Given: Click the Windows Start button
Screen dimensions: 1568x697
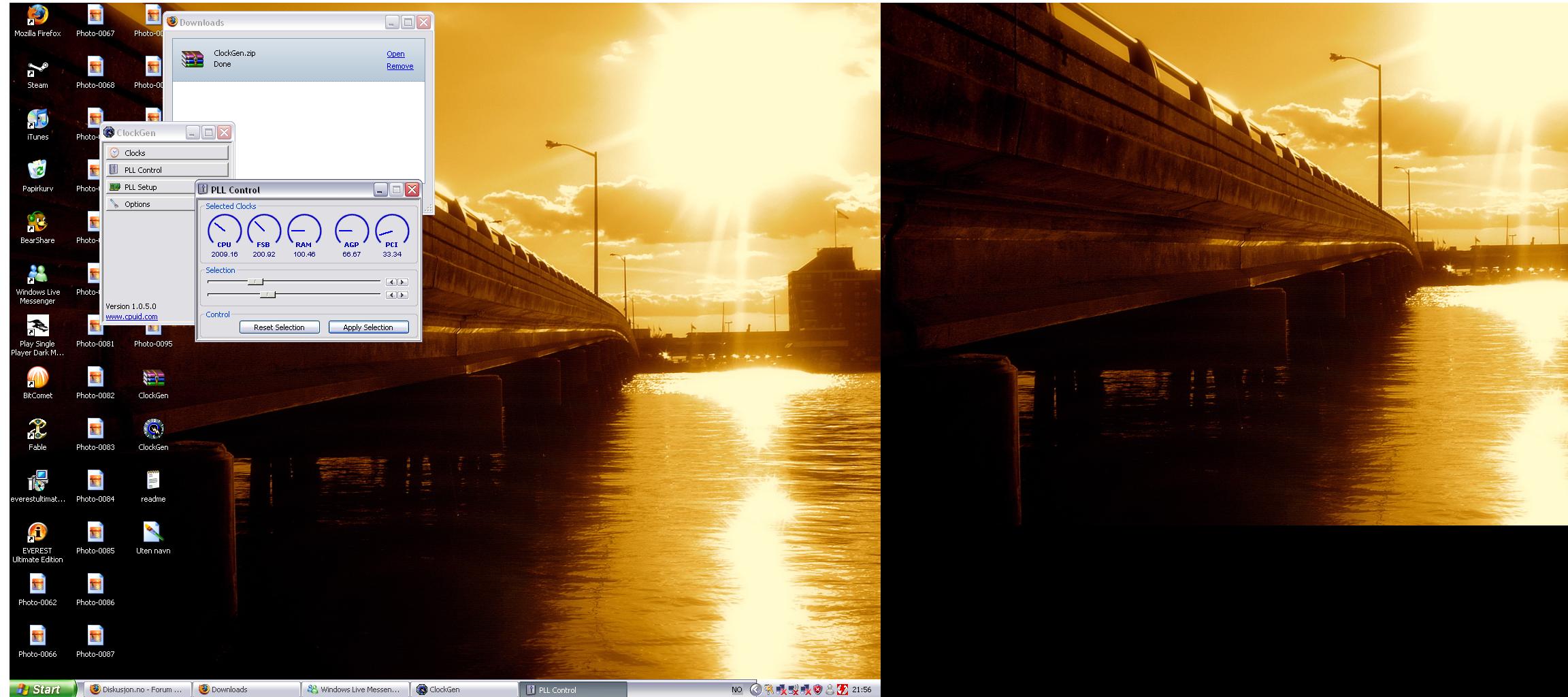Looking at the screenshot, I should pos(42,689).
